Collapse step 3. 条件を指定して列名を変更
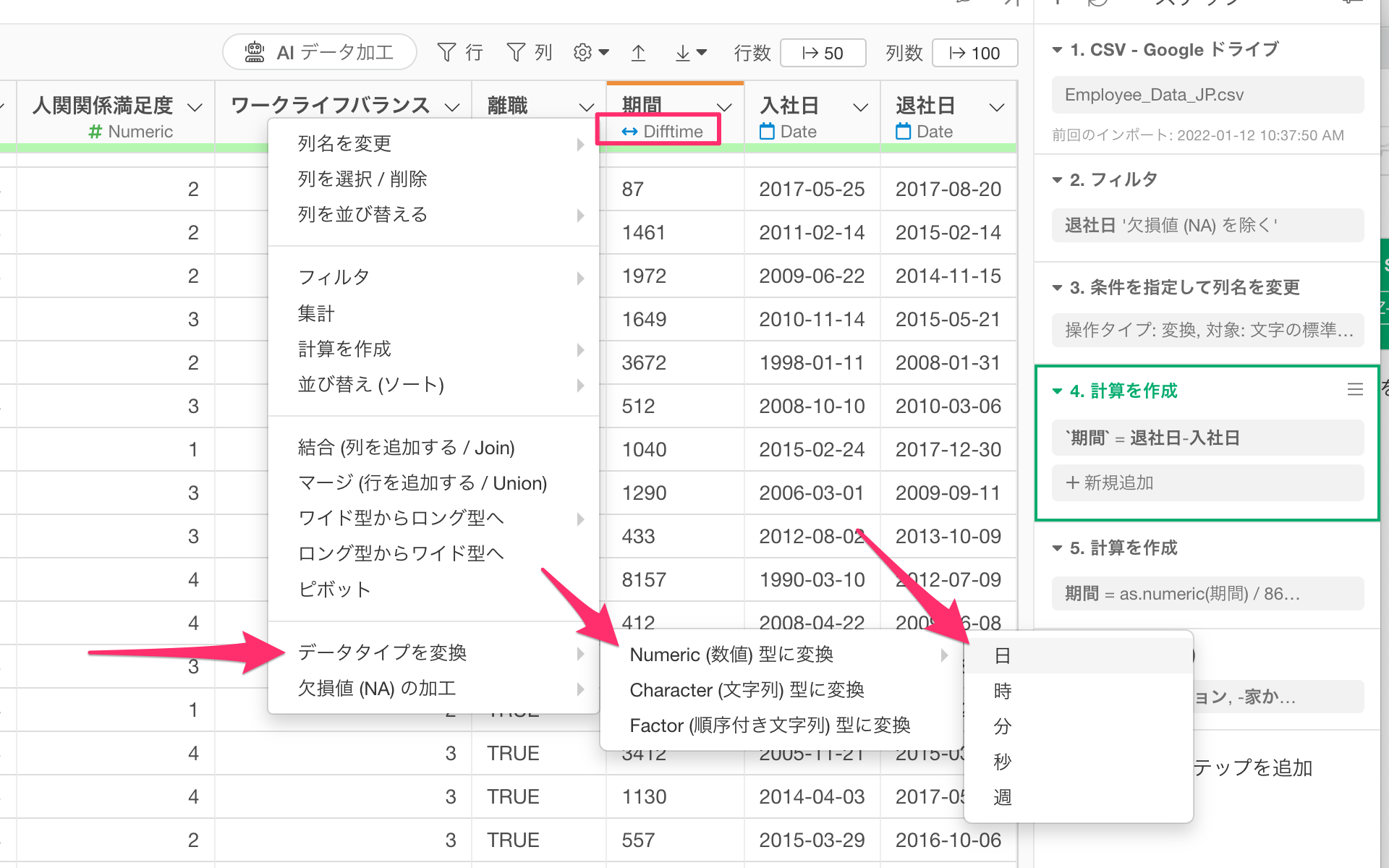 (x=1057, y=288)
